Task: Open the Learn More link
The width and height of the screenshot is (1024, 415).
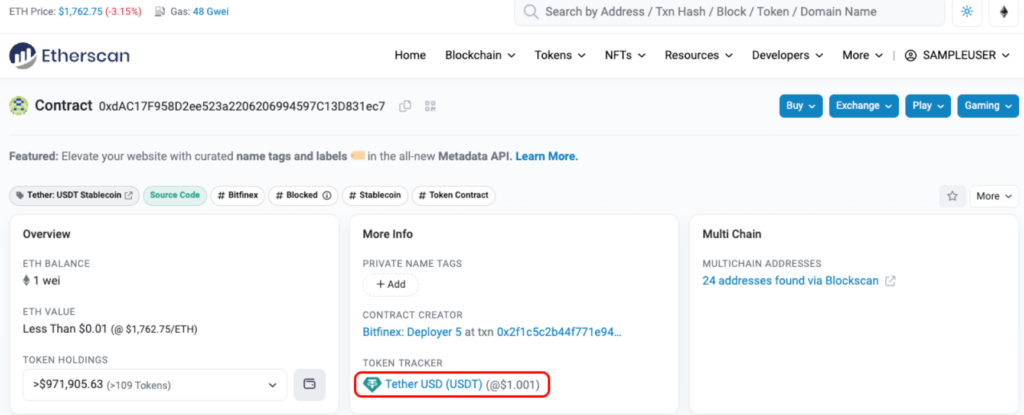Action: (x=546, y=156)
